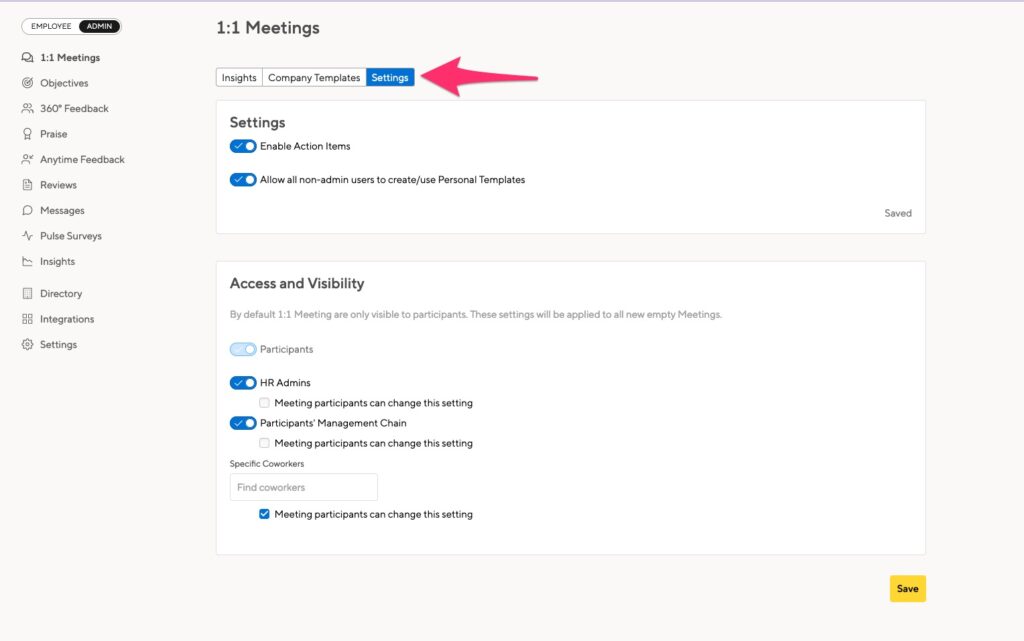The width and height of the screenshot is (1024, 641).
Task: Click the 'Specific Coworkers' label
Action: [266, 463]
